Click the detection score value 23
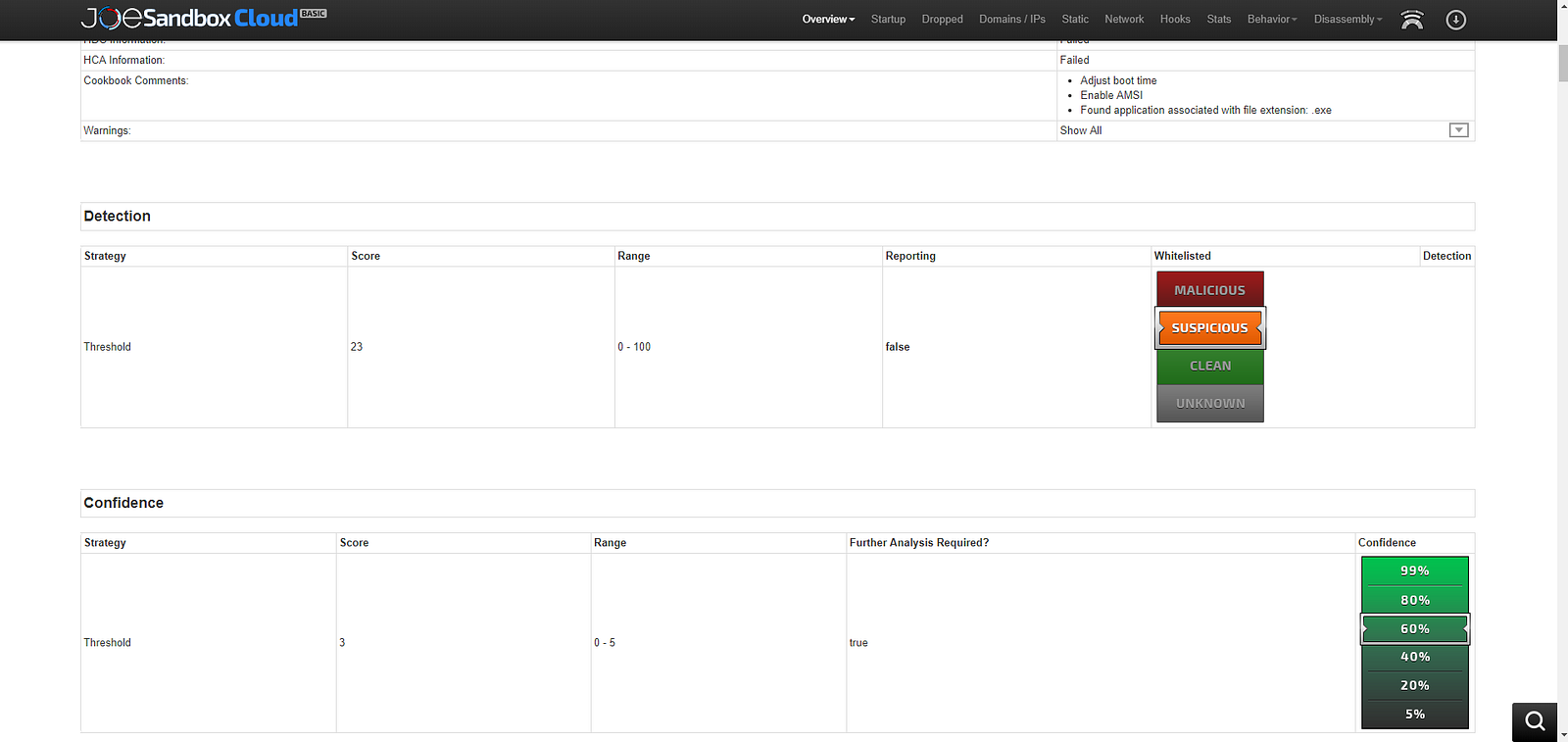Screen dimensions: 1568x742 [357, 347]
